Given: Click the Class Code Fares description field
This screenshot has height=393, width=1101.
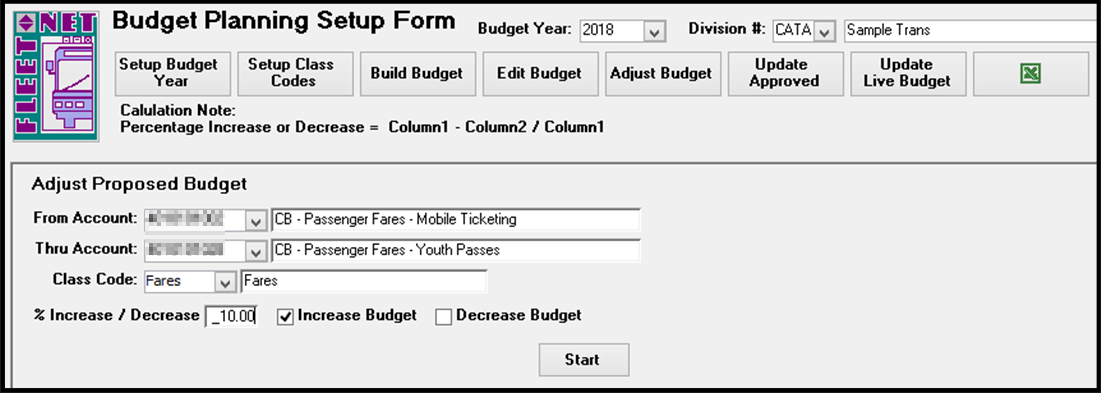Looking at the screenshot, I should (363, 282).
